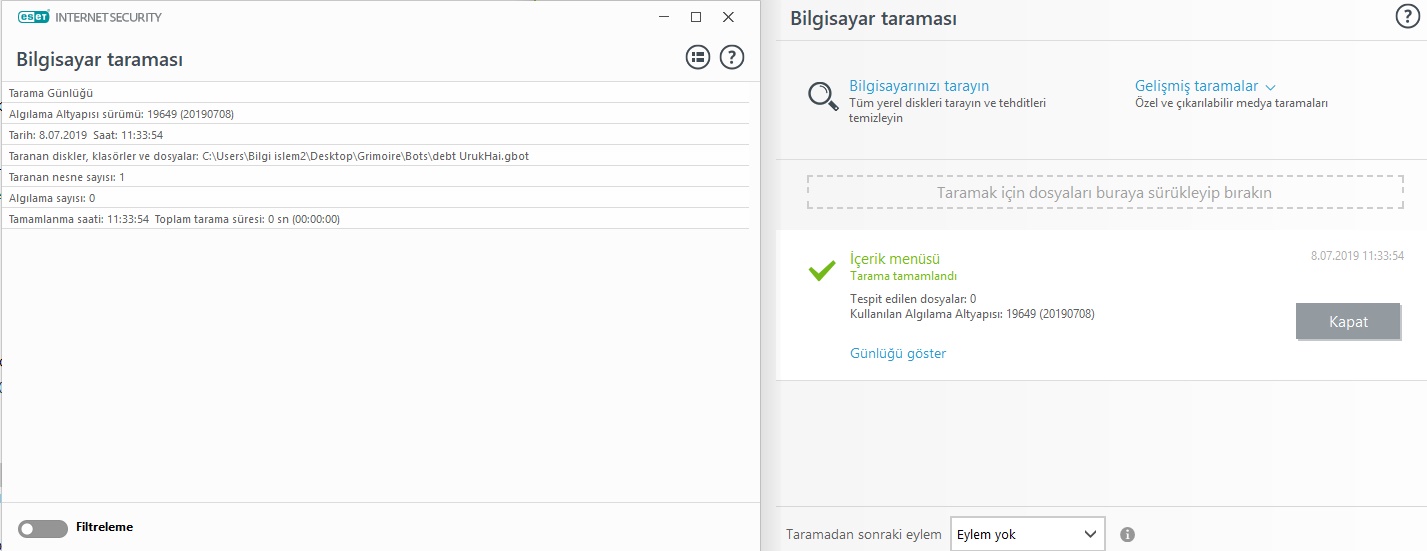Open the Eylem yok combo box
Screen dimensions: 1427x551
pyautogui.click(x=1027, y=535)
